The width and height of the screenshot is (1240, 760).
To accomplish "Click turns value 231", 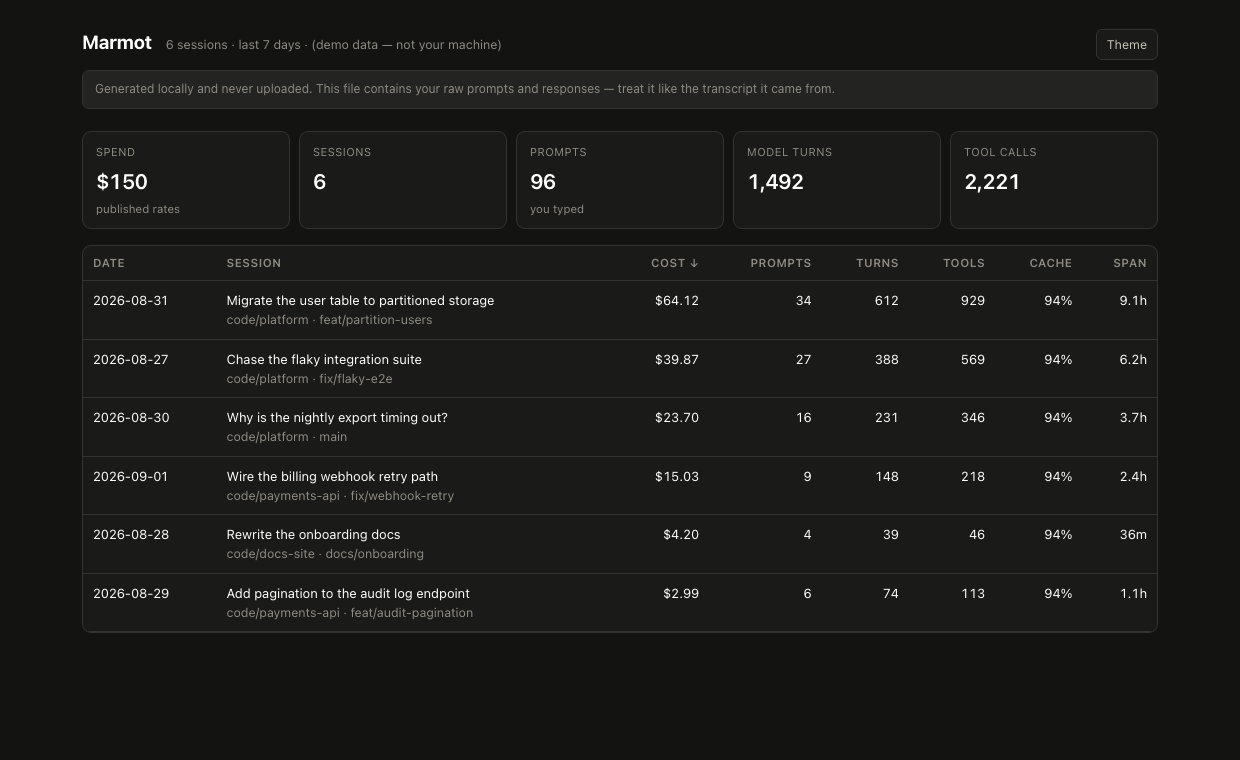I will coord(887,417).
